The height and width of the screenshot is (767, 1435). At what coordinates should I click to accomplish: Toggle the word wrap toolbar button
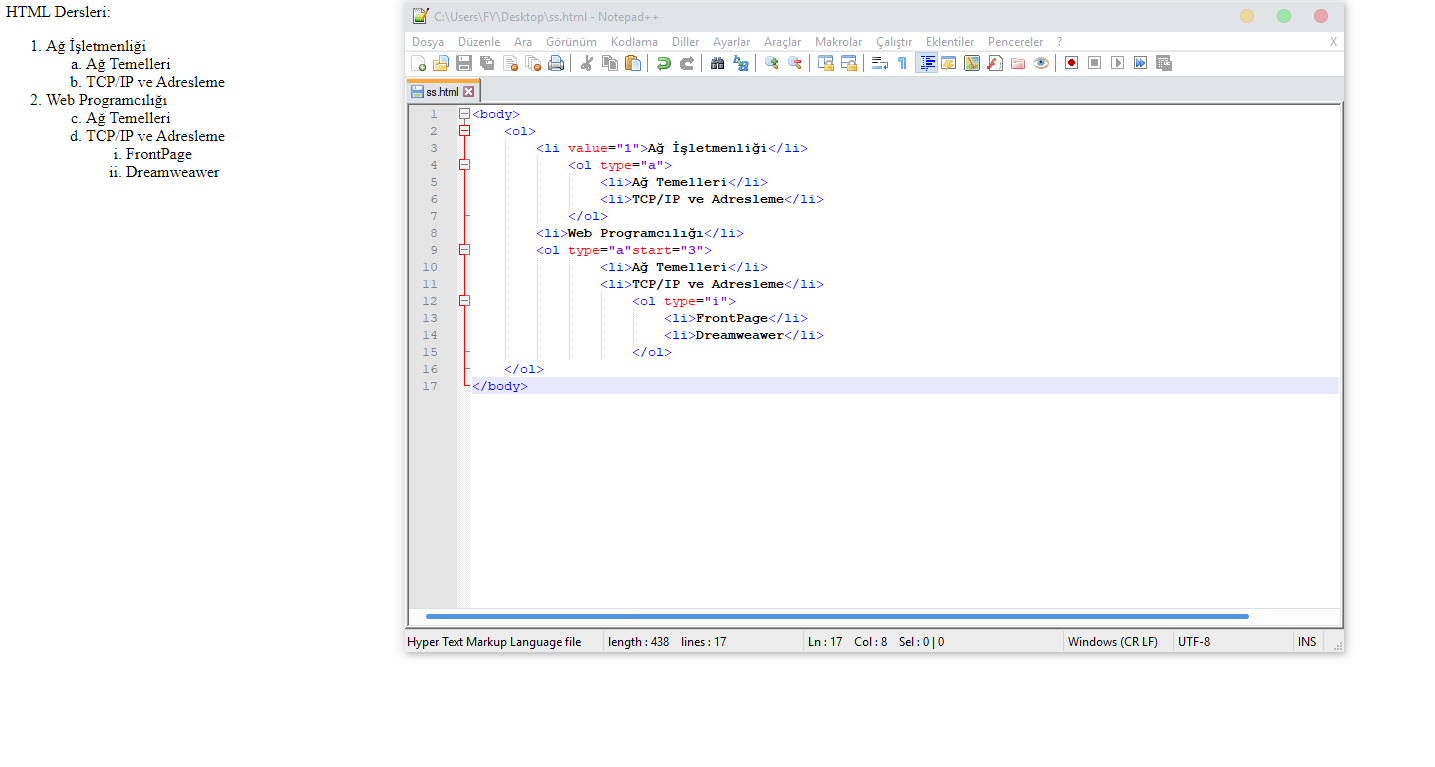(879, 63)
